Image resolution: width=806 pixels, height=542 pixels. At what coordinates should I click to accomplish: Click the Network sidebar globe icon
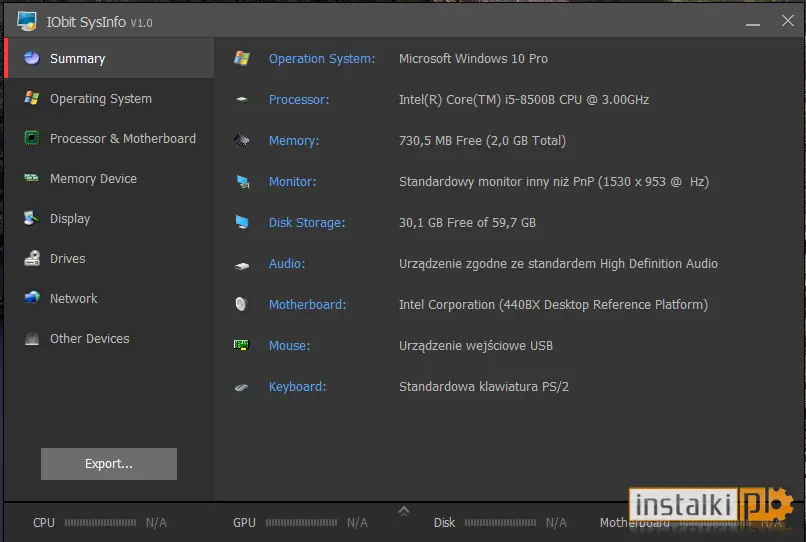[x=32, y=298]
